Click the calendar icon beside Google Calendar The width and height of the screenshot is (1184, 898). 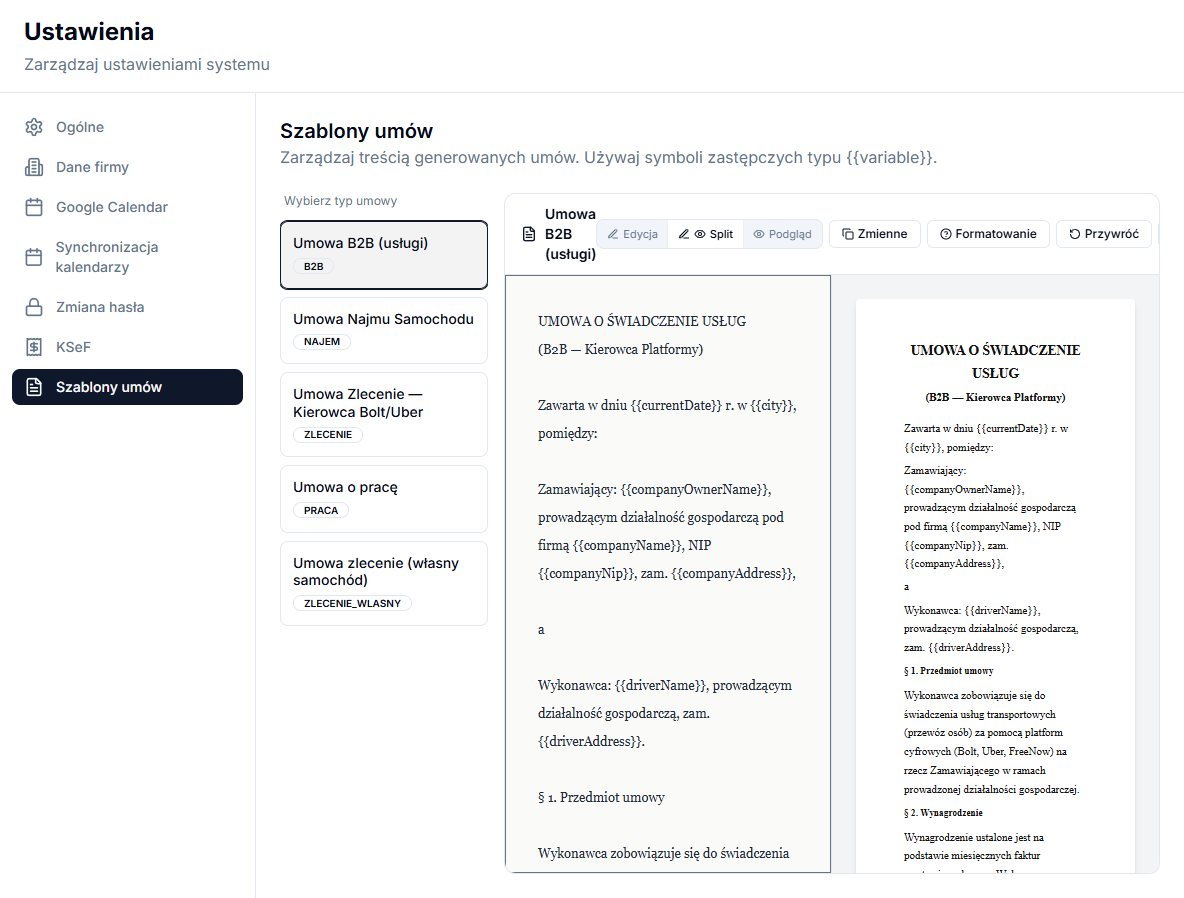[34, 207]
